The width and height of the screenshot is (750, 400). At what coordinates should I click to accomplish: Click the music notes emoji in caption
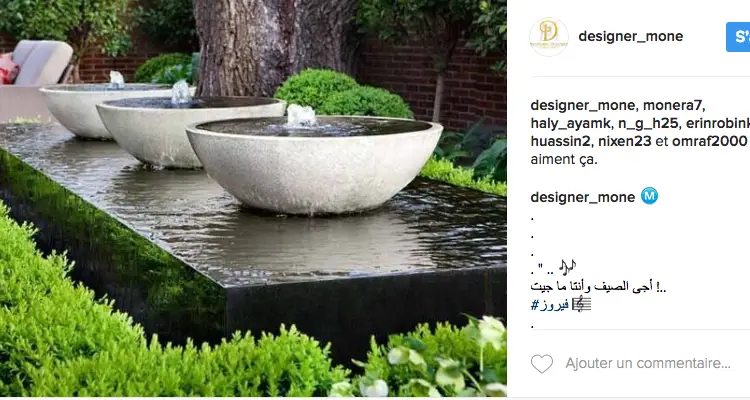(568, 267)
